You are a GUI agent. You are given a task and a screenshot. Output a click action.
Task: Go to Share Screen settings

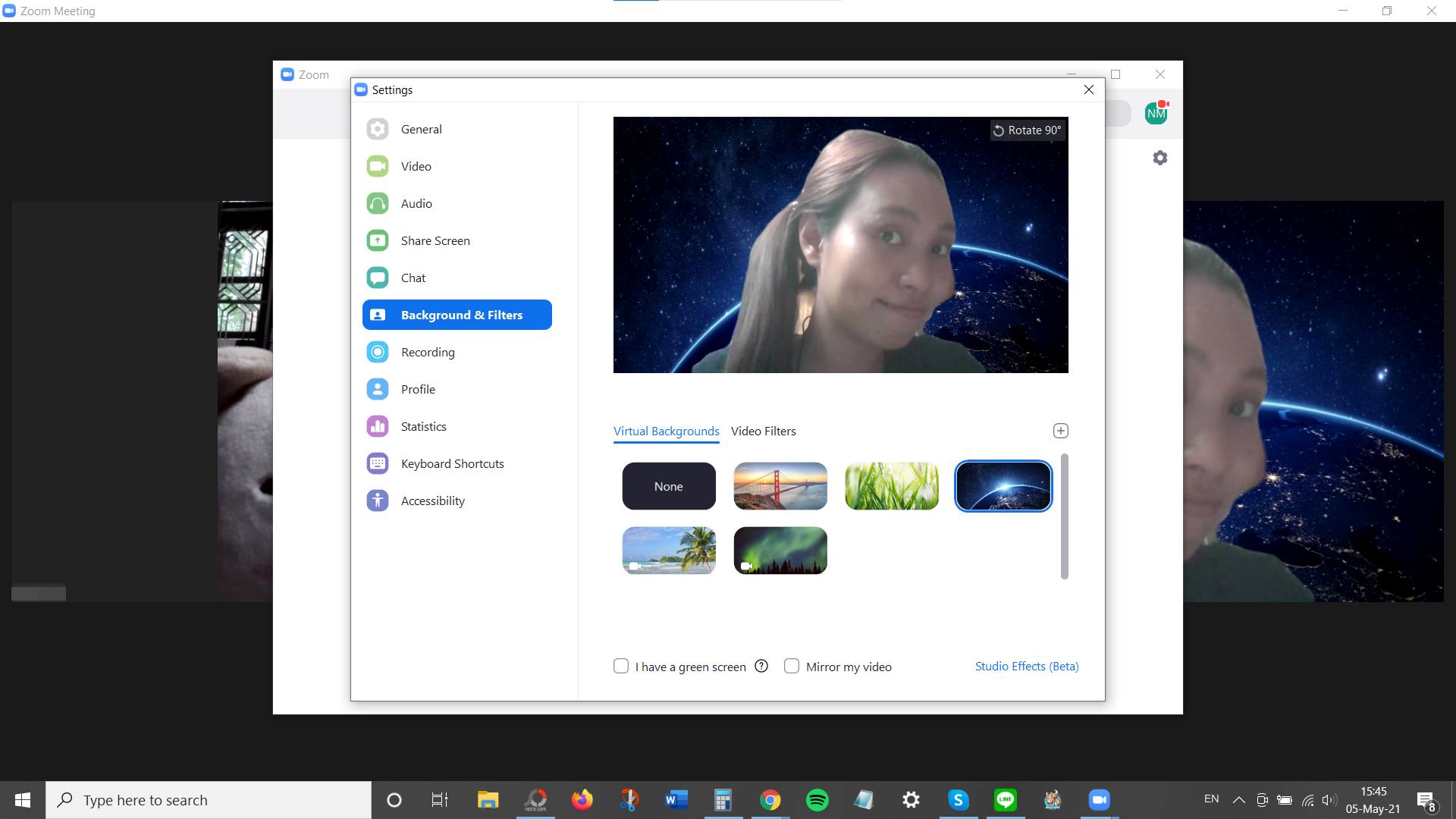(x=435, y=240)
